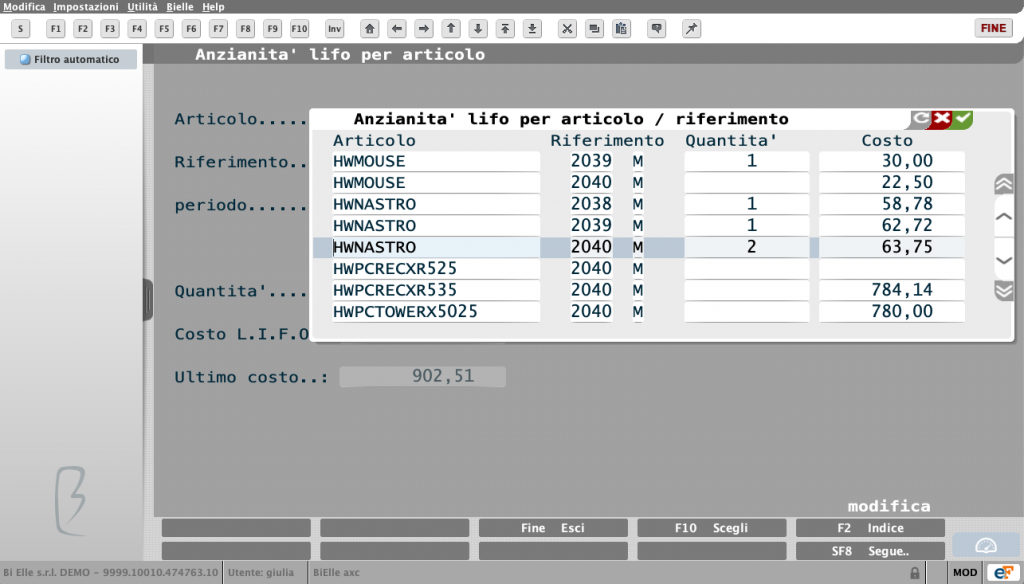1024x584 pixels.
Task: Click the pin icon in the toolbar
Action: point(691,29)
